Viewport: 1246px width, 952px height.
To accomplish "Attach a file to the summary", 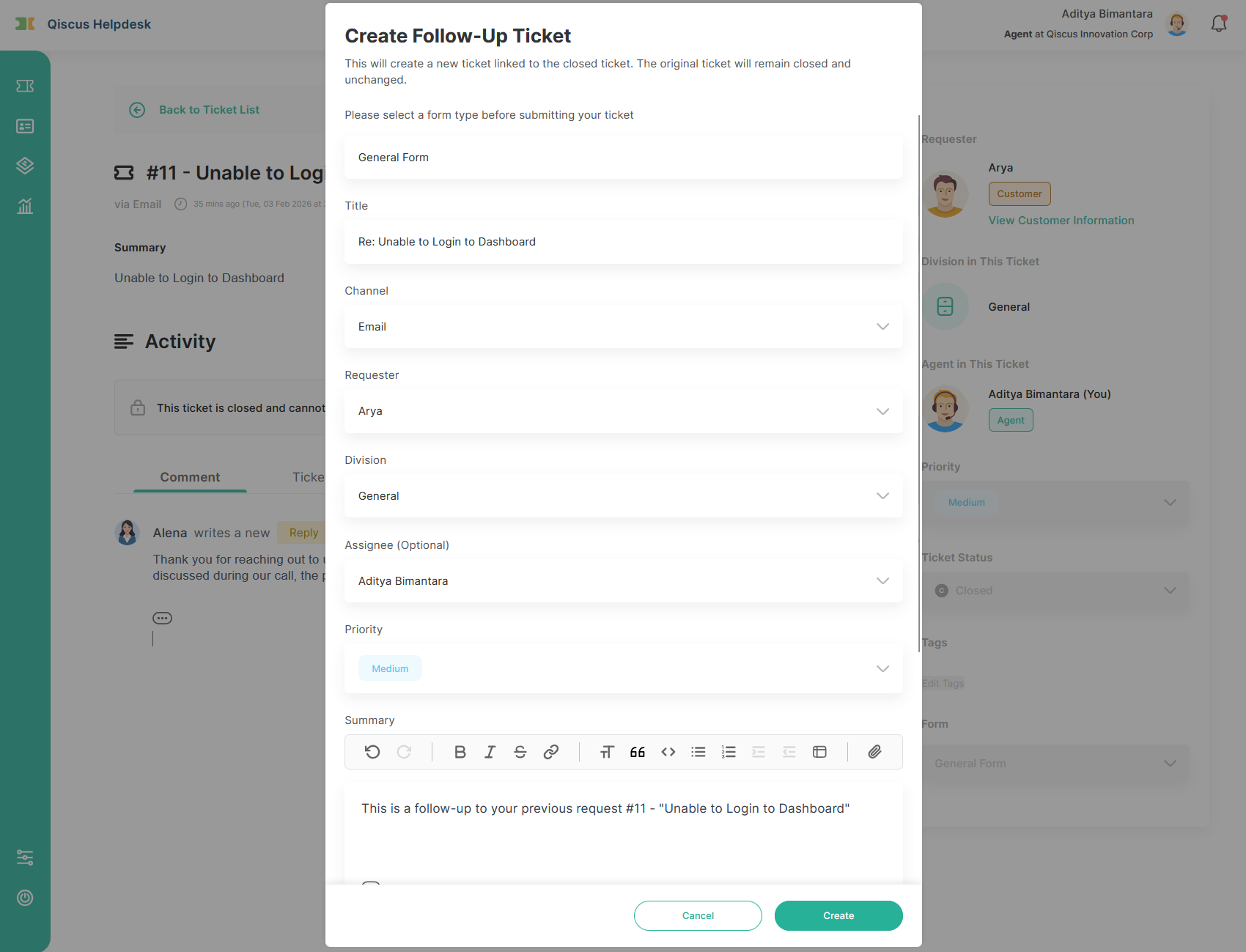I will pos(875,752).
